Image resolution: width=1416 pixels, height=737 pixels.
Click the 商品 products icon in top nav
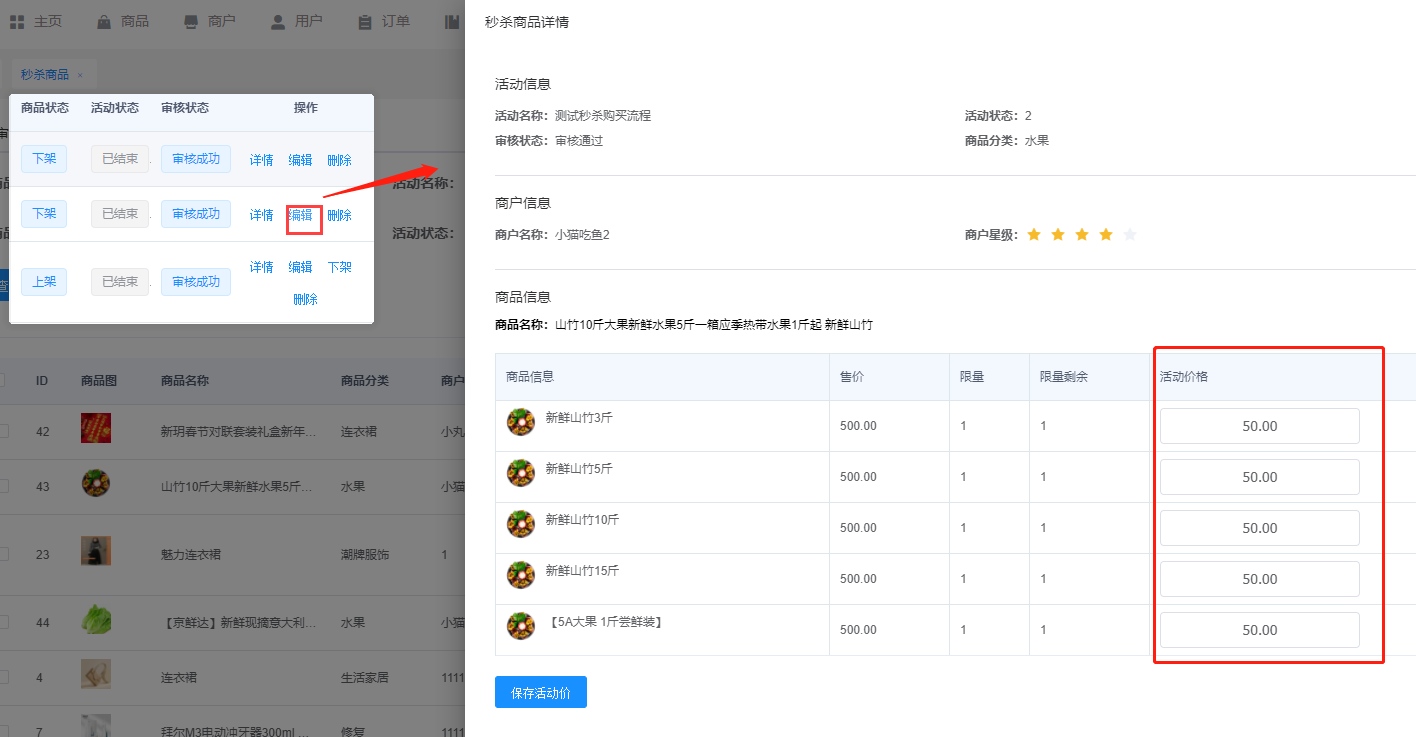pyautogui.click(x=102, y=20)
